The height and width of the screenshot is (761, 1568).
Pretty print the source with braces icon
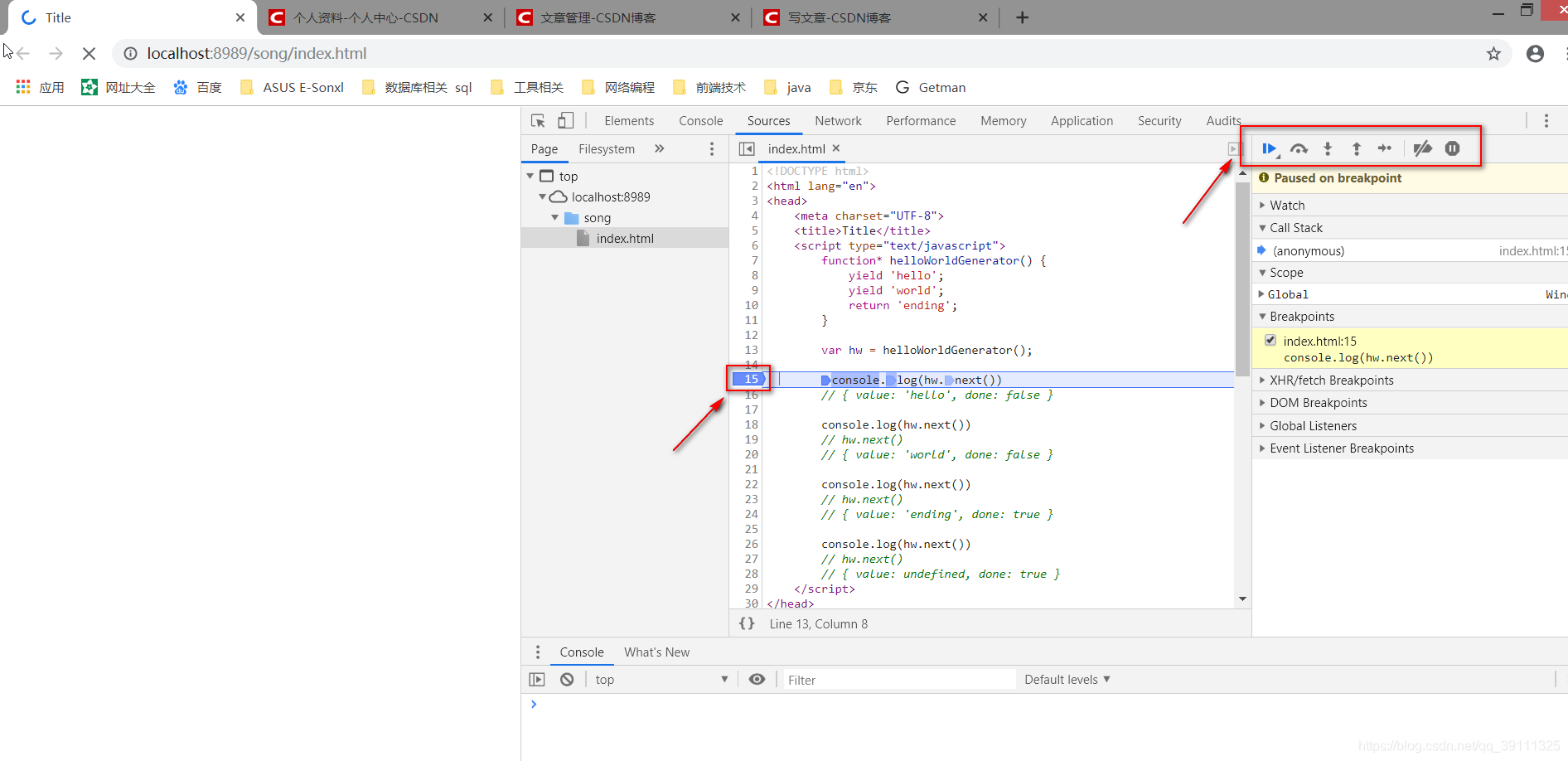(747, 623)
